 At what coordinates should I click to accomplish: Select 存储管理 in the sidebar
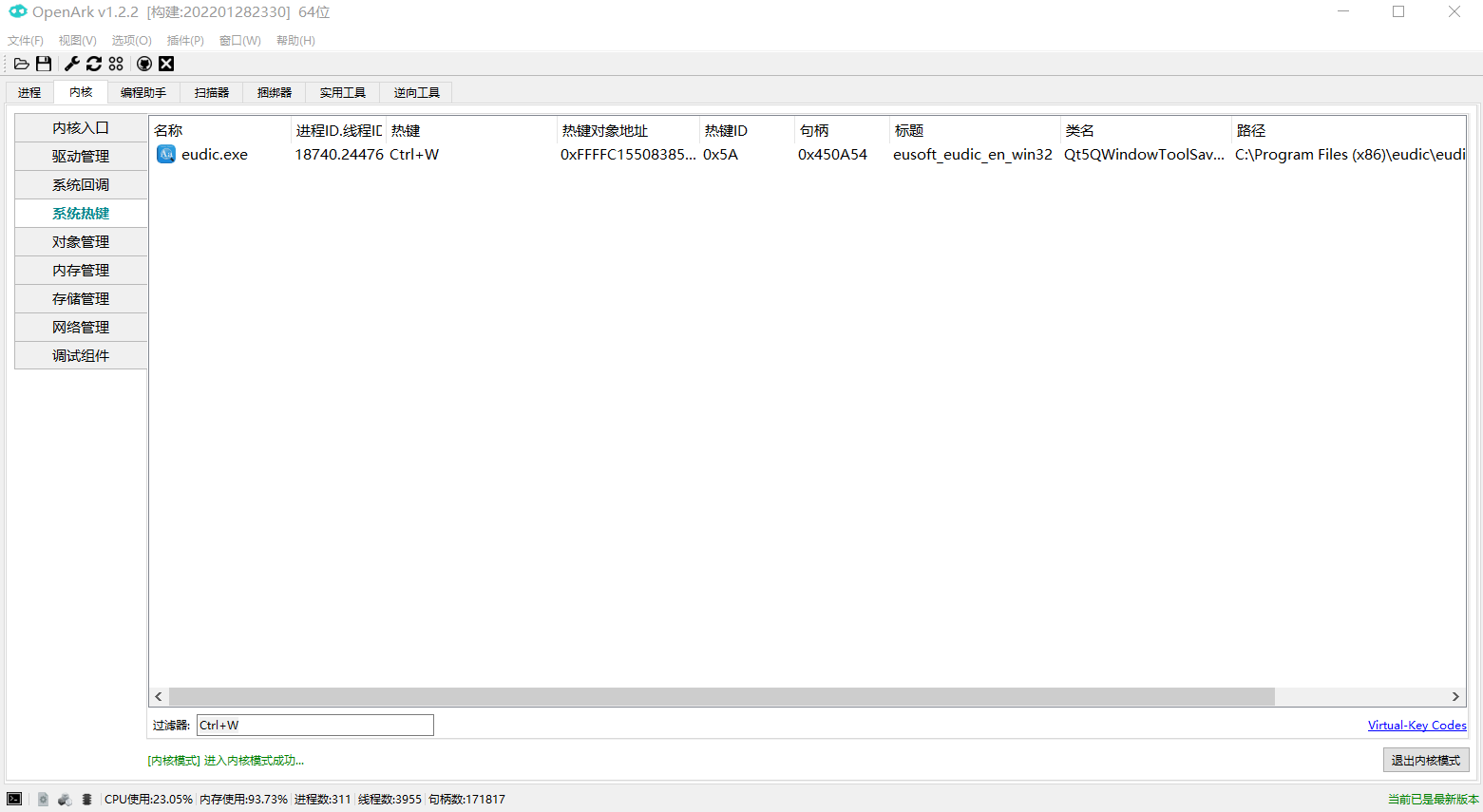pyautogui.click(x=81, y=299)
